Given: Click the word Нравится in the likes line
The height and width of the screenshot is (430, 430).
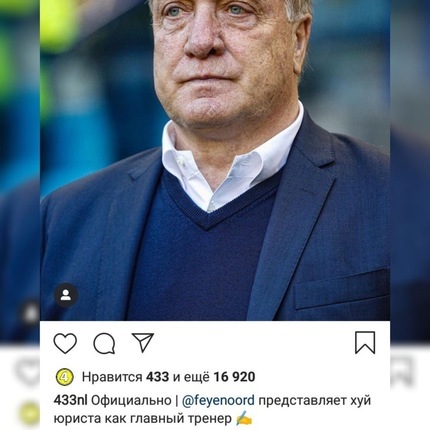Looking at the screenshot, I should (112, 377).
